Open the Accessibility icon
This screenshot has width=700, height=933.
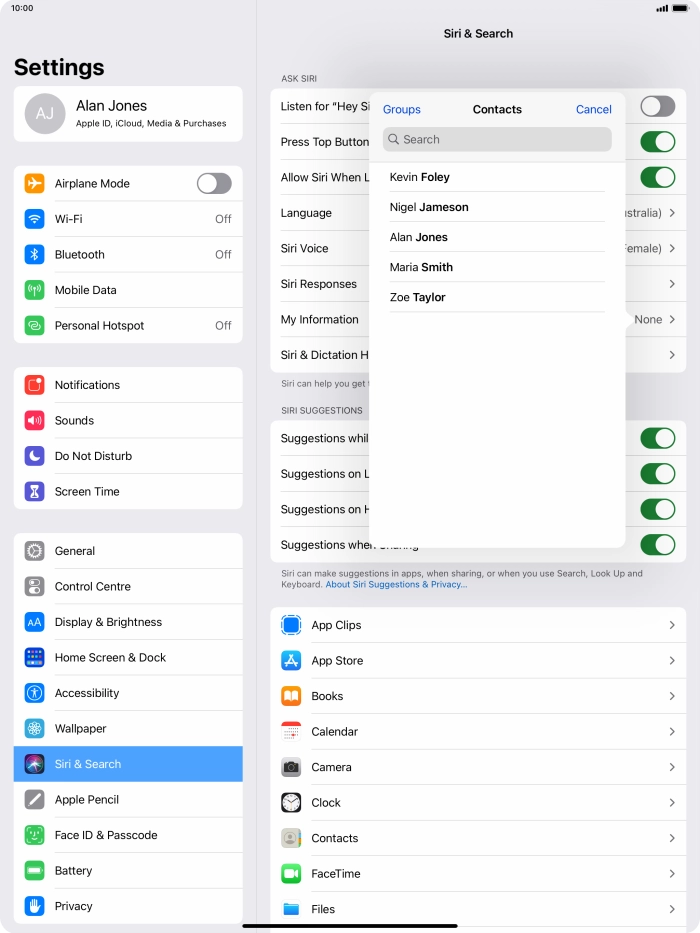pos(35,693)
